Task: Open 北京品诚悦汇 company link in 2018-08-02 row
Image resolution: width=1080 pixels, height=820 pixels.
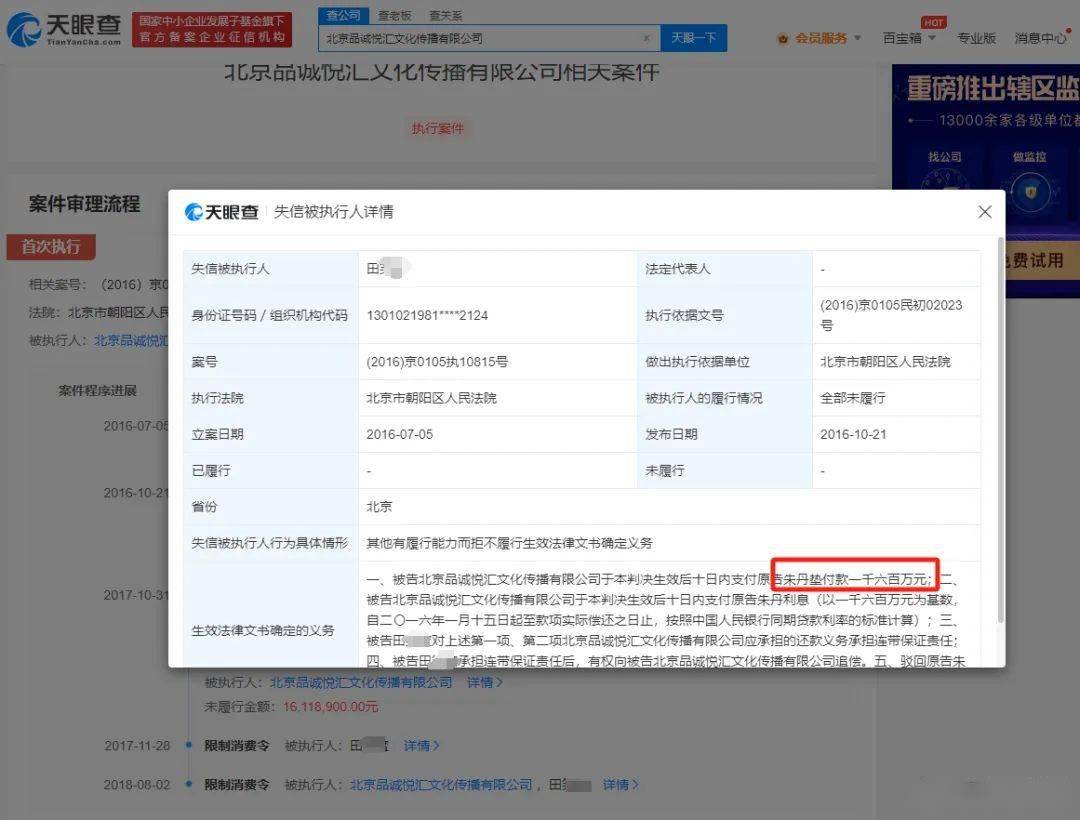Action: point(440,785)
